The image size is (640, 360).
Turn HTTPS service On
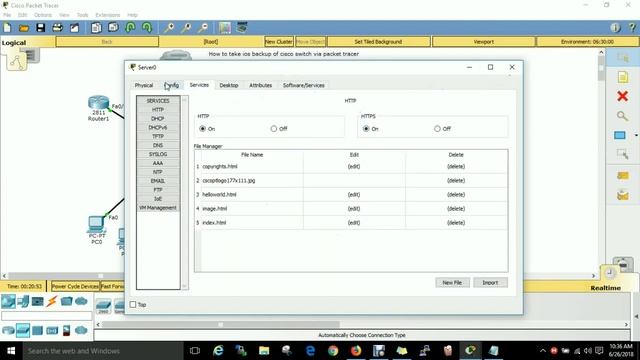tap(366, 129)
